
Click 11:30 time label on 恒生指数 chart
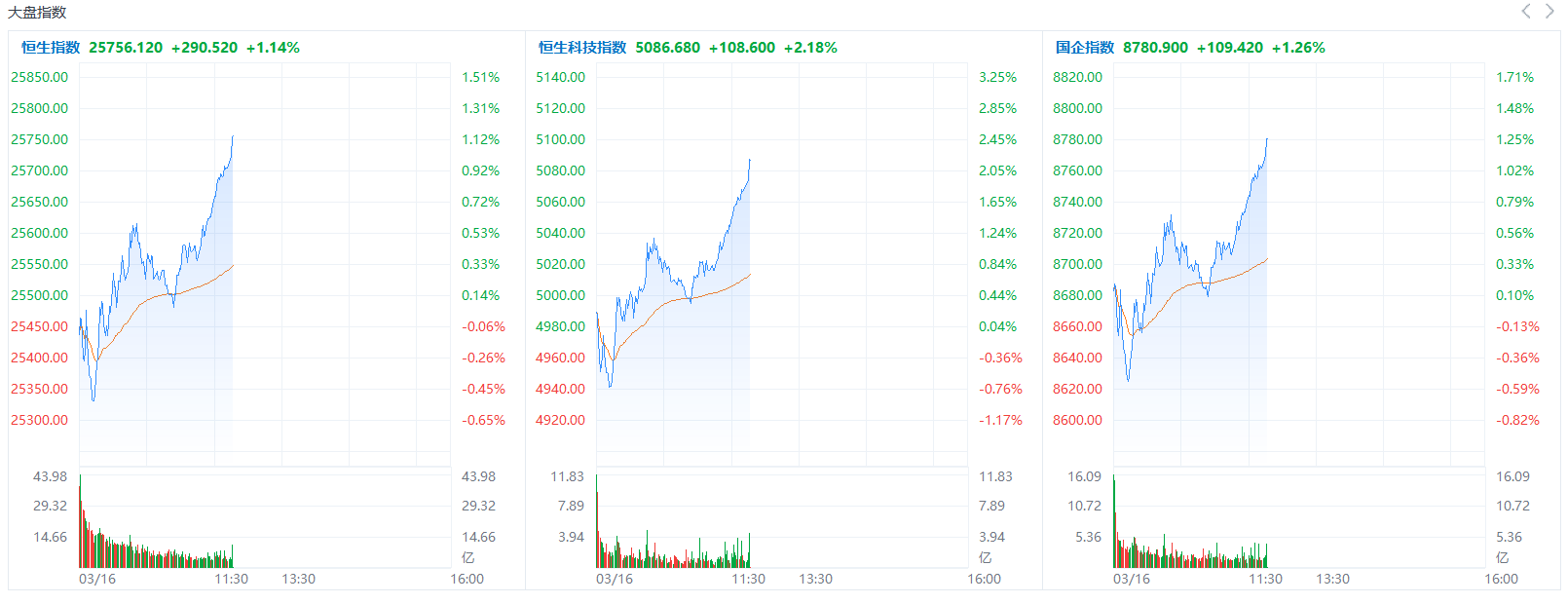tap(231, 579)
